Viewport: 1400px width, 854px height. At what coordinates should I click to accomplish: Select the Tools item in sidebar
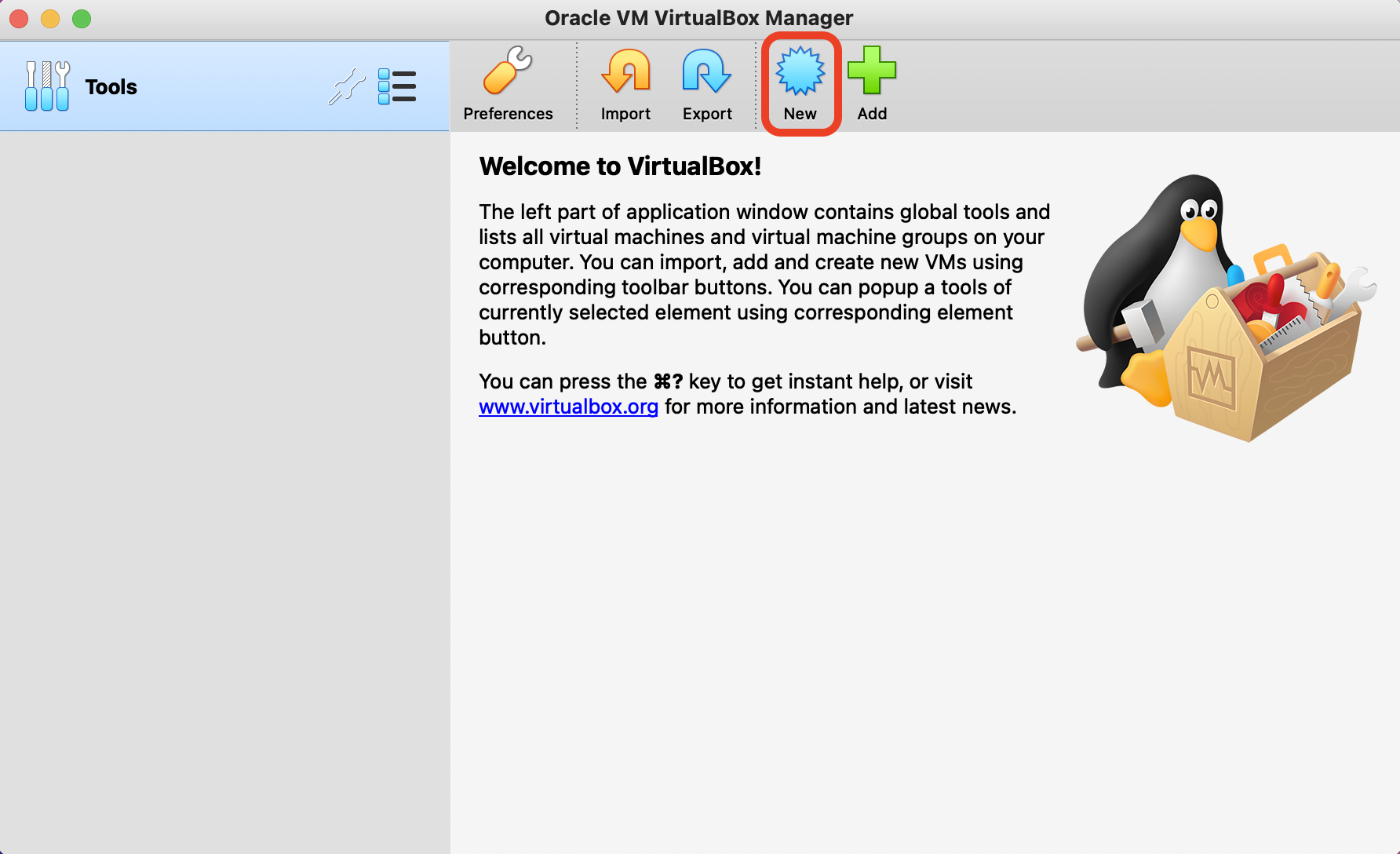(224, 86)
